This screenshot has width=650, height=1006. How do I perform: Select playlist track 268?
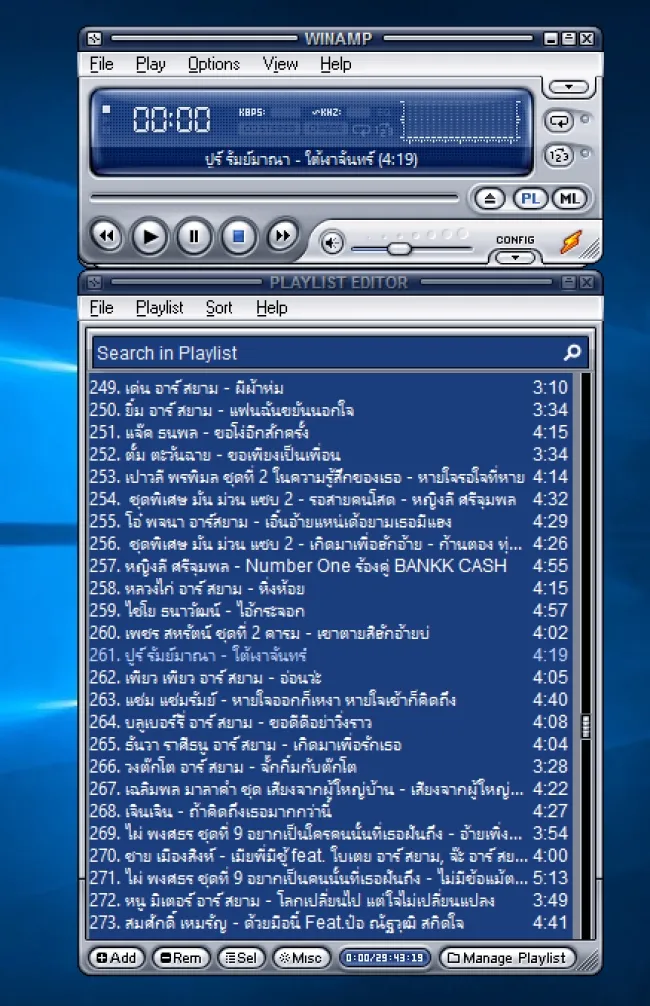coord(329,811)
